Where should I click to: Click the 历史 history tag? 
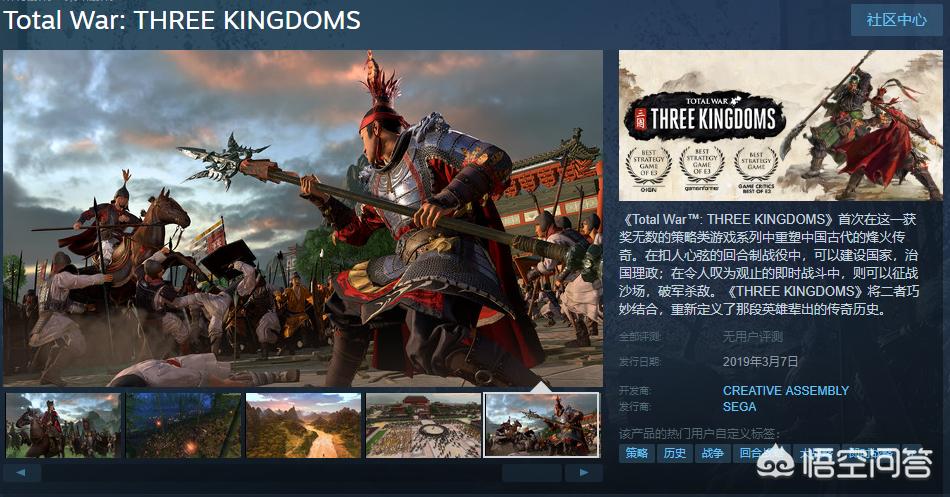click(x=674, y=453)
